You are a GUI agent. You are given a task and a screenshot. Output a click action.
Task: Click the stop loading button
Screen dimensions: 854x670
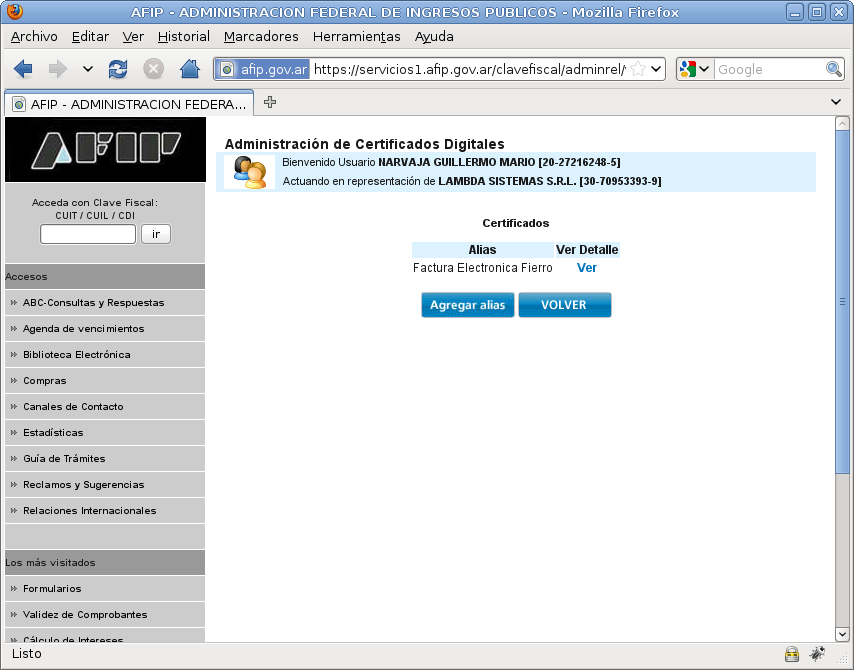pyautogui.click(x=154, y=69)
